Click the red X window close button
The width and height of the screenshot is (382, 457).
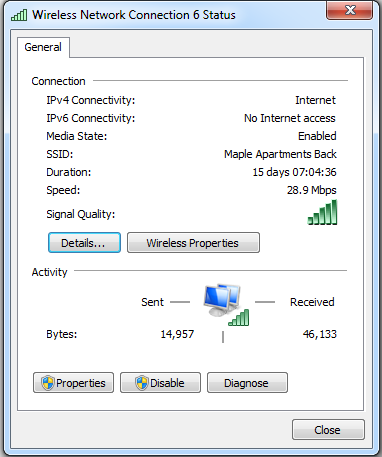(349, 10)
